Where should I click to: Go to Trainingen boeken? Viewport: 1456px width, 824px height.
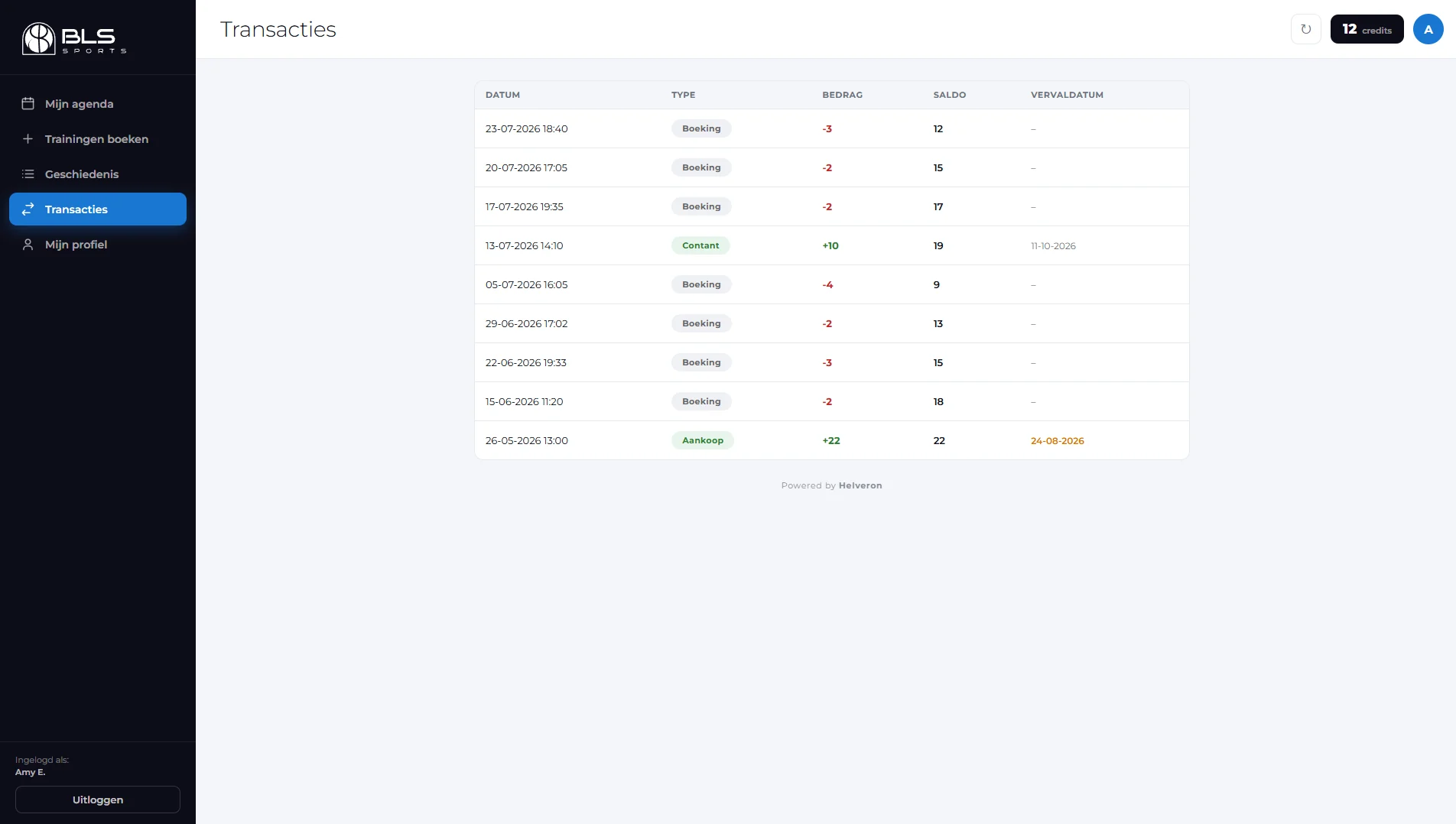tap(98, 138)
